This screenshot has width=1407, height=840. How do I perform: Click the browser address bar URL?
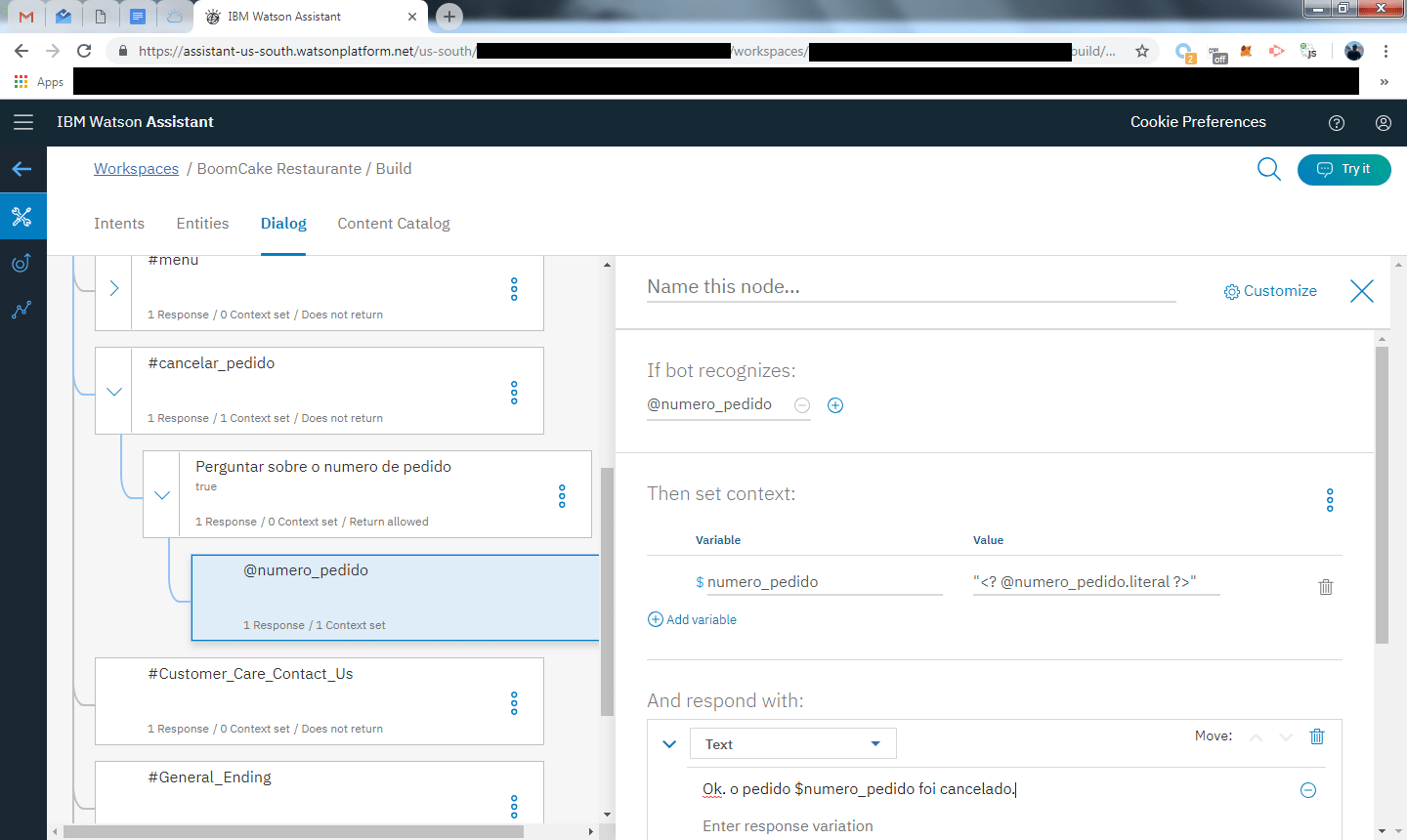pyautogui.click(x=625, y=51)
